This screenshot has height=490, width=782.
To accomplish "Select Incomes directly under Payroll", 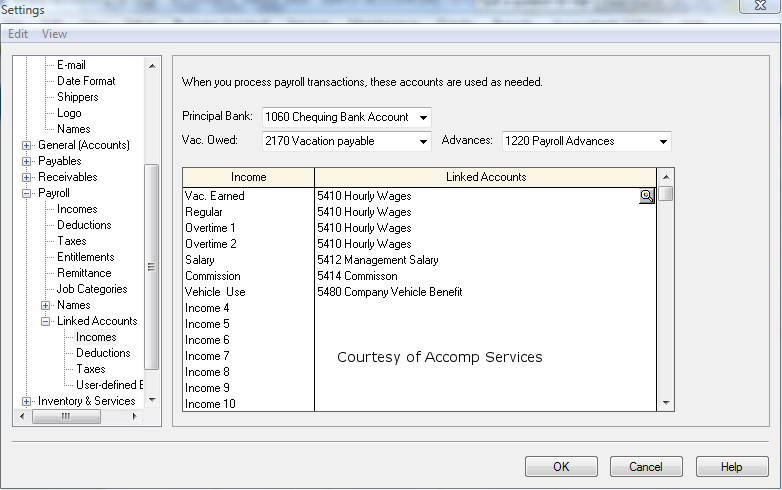I will 77,209.
